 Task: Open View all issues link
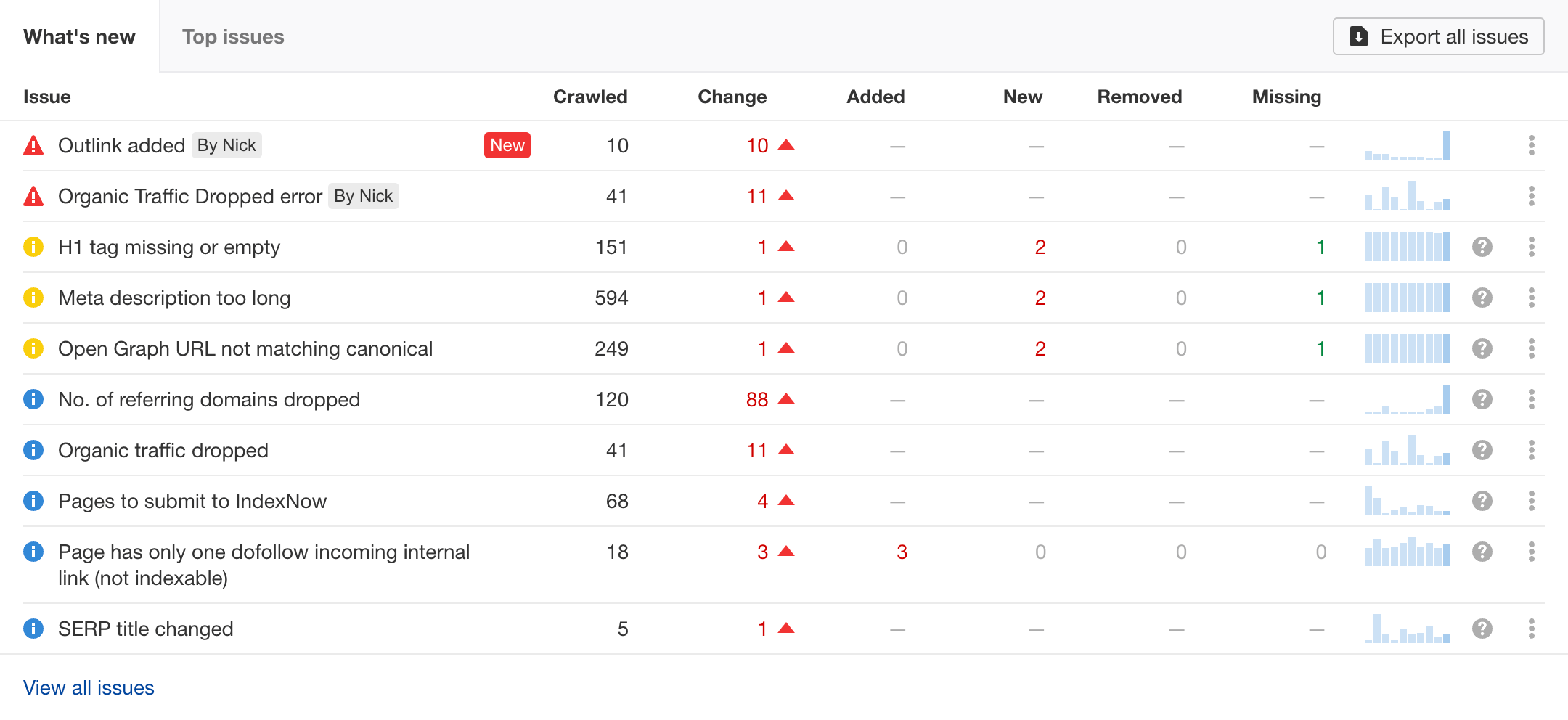pyautogui.click(x=88, y=687)
